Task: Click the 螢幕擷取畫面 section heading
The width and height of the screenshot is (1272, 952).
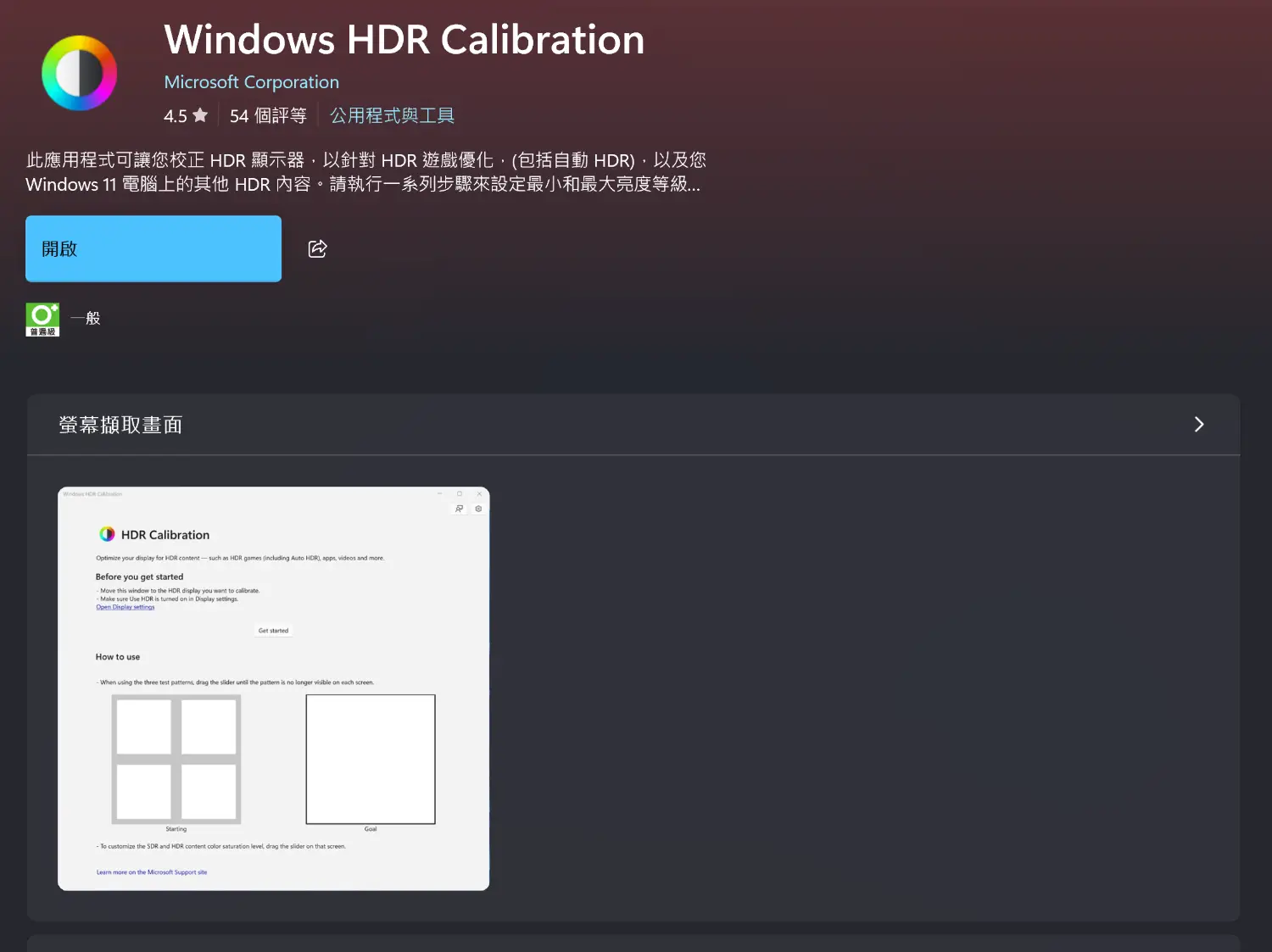Action: click(120, 425)
